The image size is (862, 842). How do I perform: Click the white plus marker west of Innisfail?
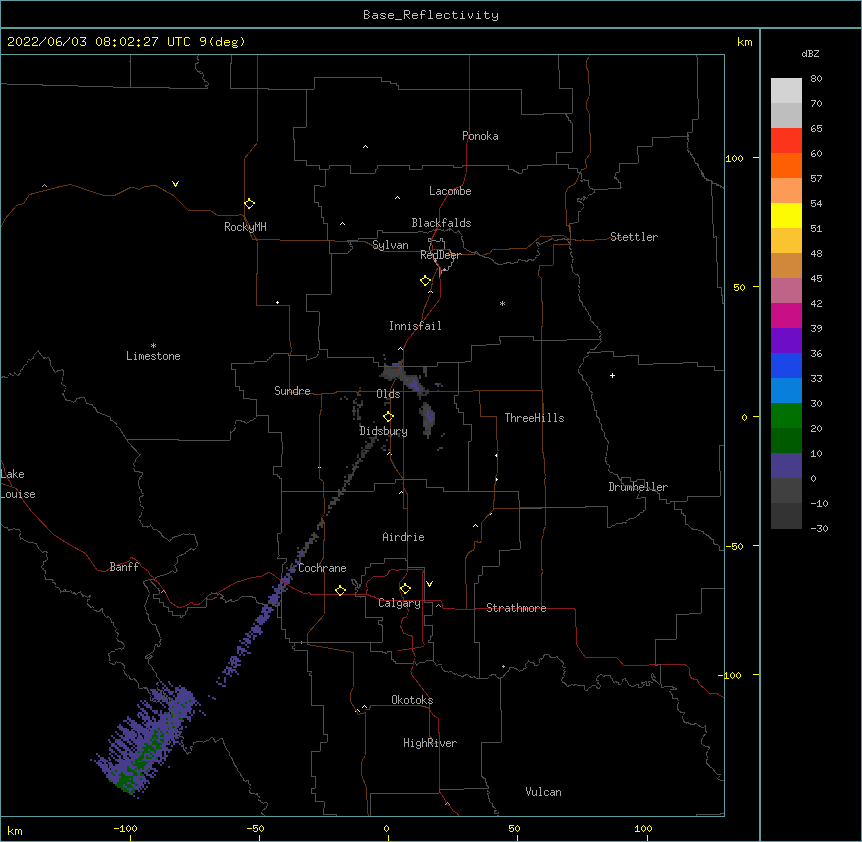coord(278,302)
